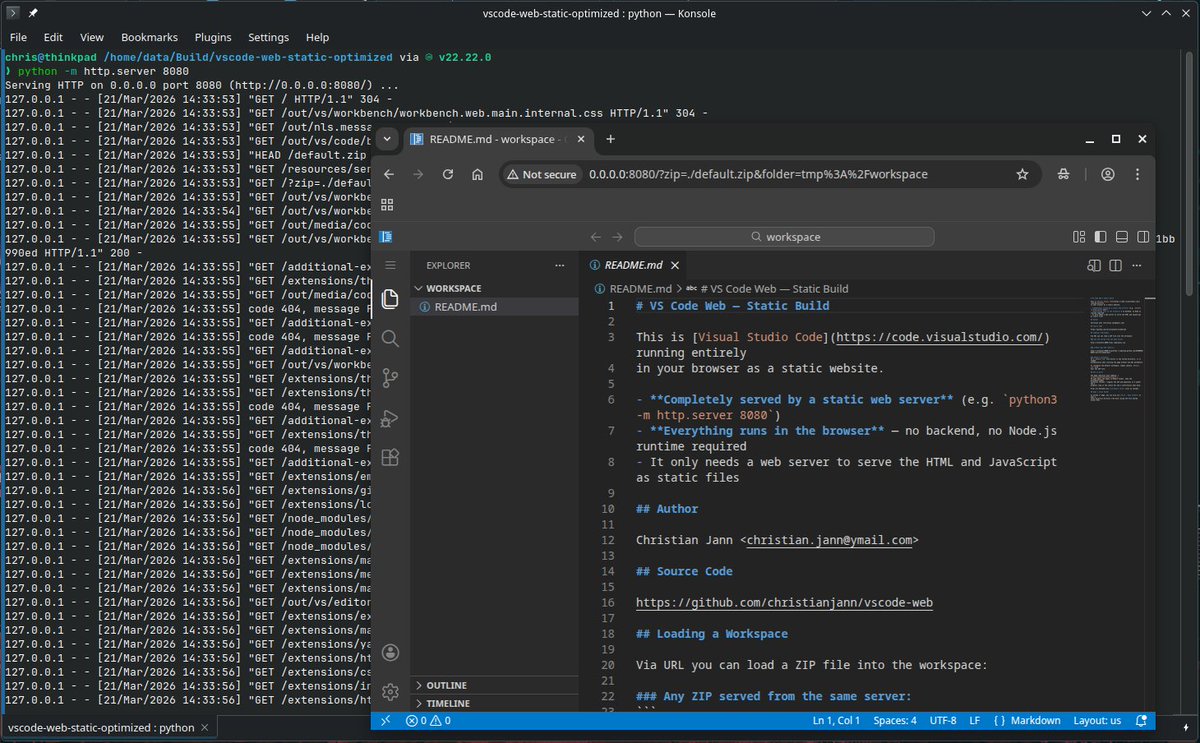This screenshot has height=743, width=1200.
Task: Click browser Back arrow button
Action: click(389, 174)
